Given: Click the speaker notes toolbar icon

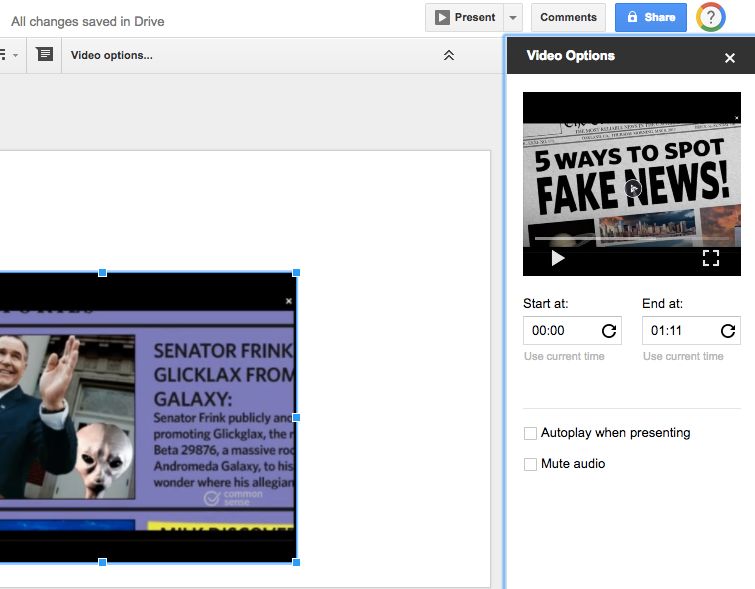Looking at the screenshot, I should click(x=44, y=54).
